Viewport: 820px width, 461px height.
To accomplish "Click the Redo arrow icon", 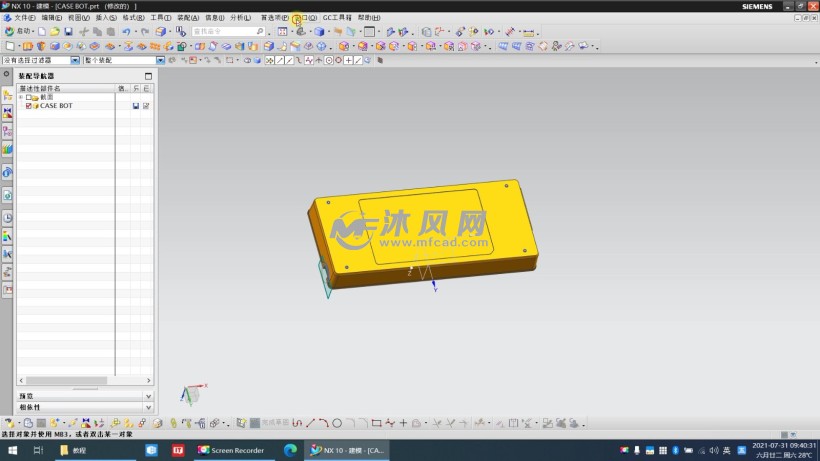I will 145,32.
